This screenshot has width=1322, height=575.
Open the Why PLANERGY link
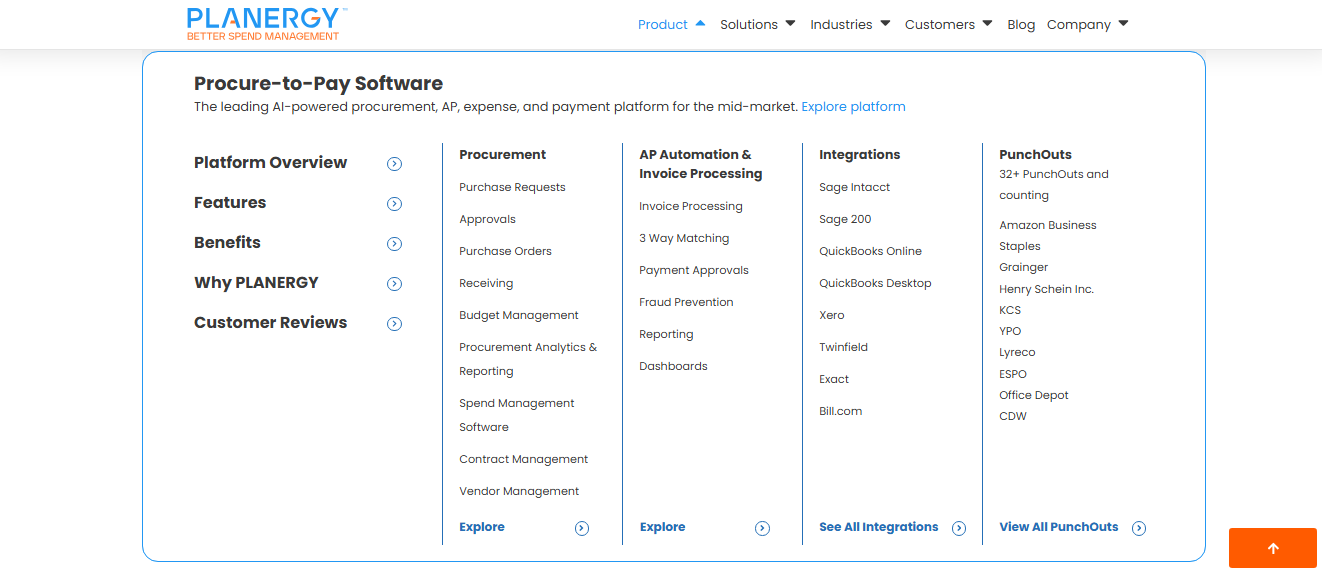(256, 282)
